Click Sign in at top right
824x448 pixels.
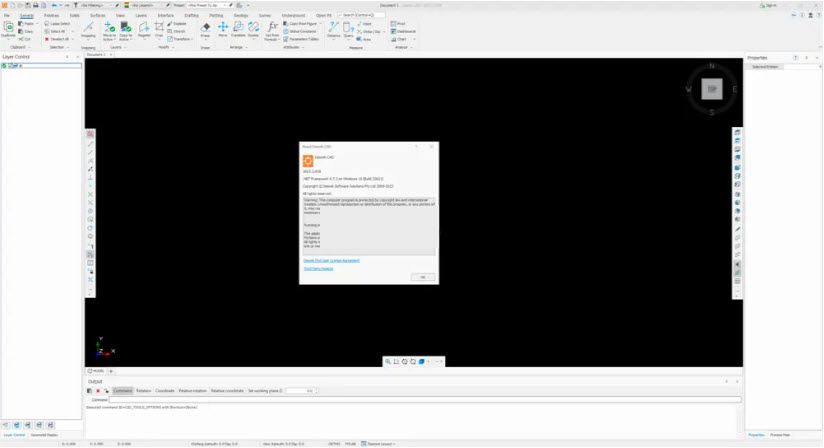768,5
